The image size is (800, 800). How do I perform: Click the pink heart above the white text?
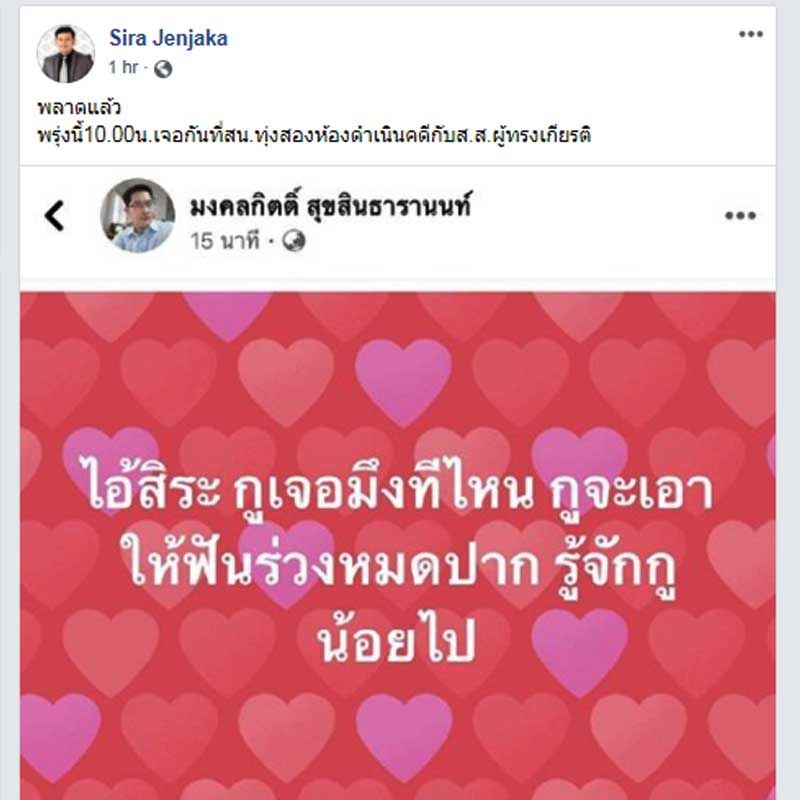403,382
